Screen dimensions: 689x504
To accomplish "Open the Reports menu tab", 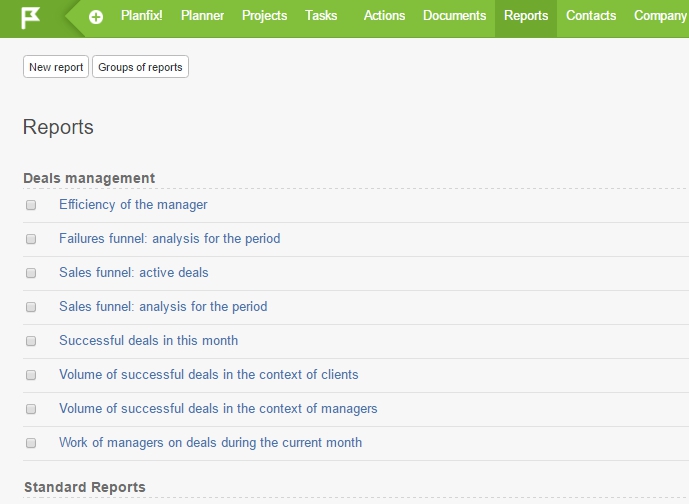I will point(526,16).
